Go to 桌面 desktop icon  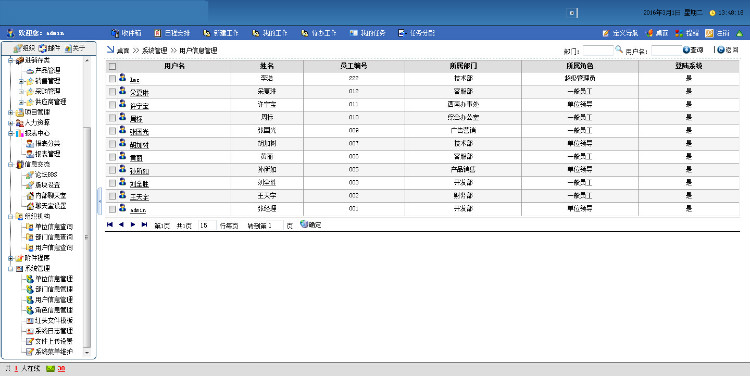click(x=650, y=33)
